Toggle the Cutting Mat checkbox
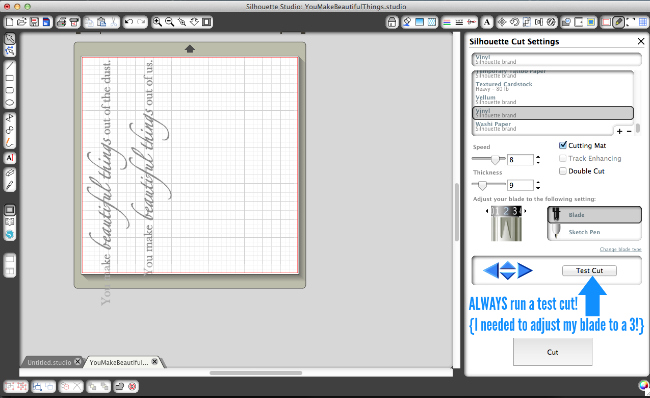Image resolution: width=650 pixels, height=398 pixels. (x=563, y=145)
